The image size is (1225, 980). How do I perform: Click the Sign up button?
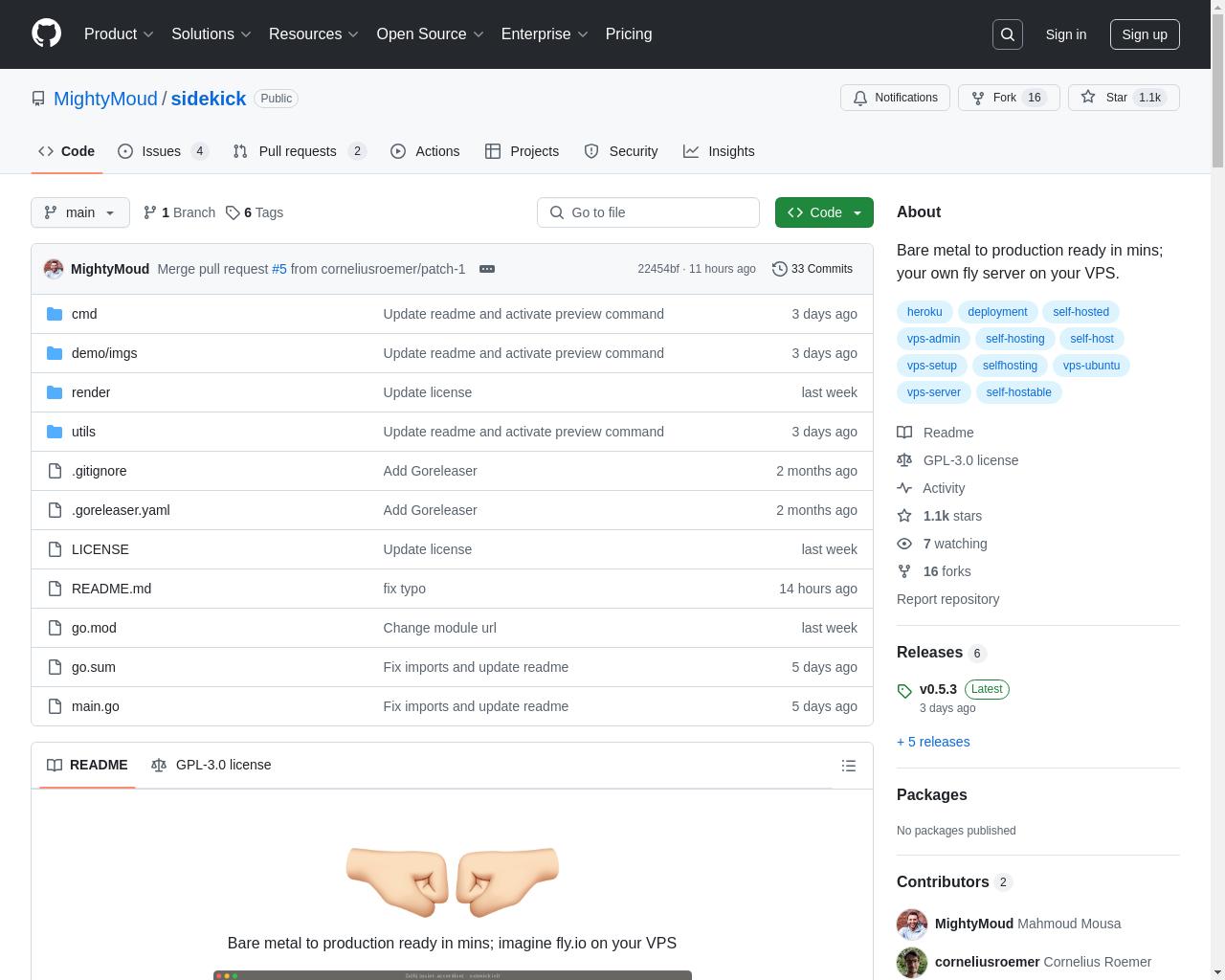pyautogui.click(x=1145, y=34)
